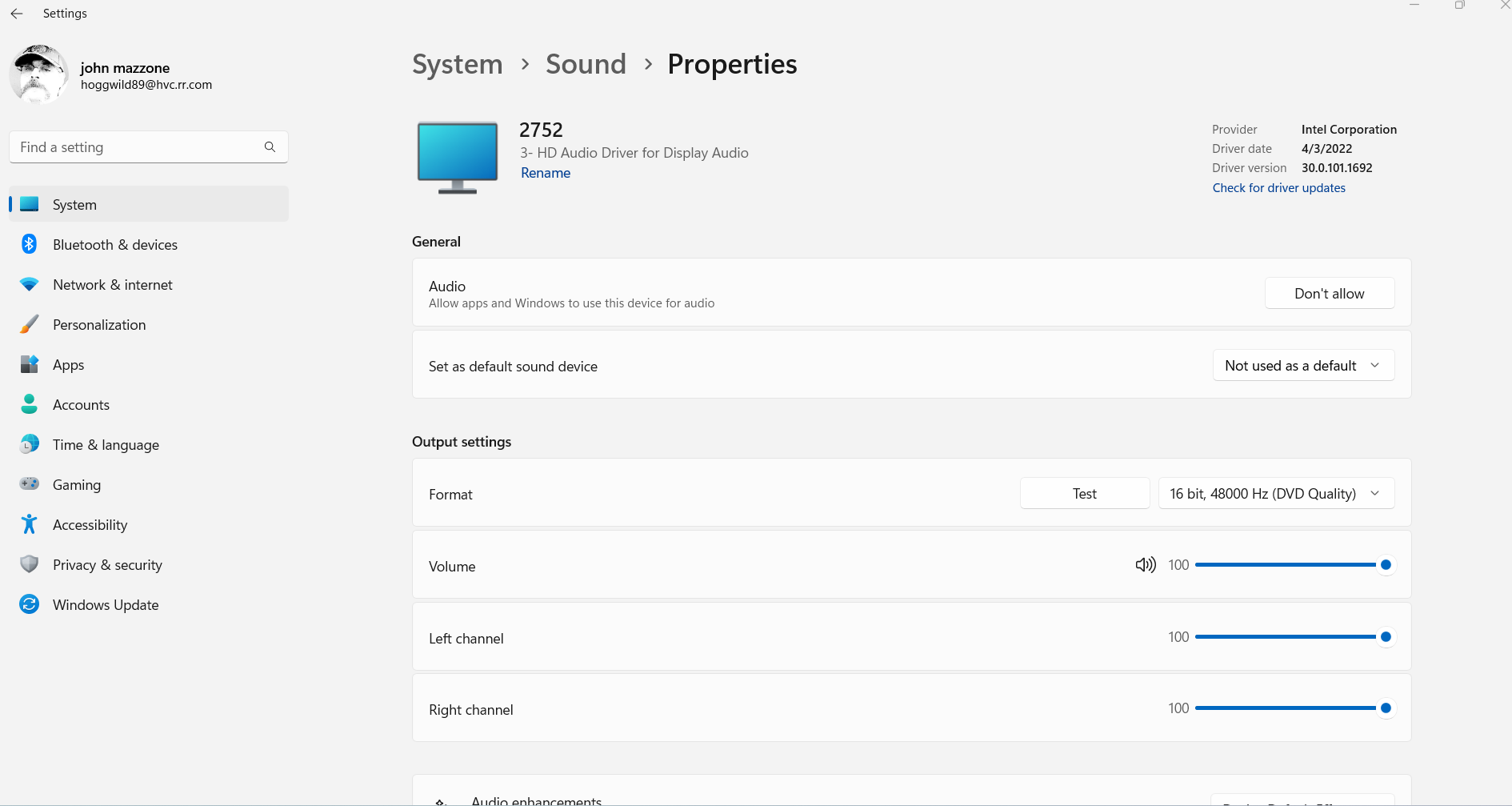Click the Test audio format button
The height and width of the screenshot is (806, 1512).
point(1084,494)
